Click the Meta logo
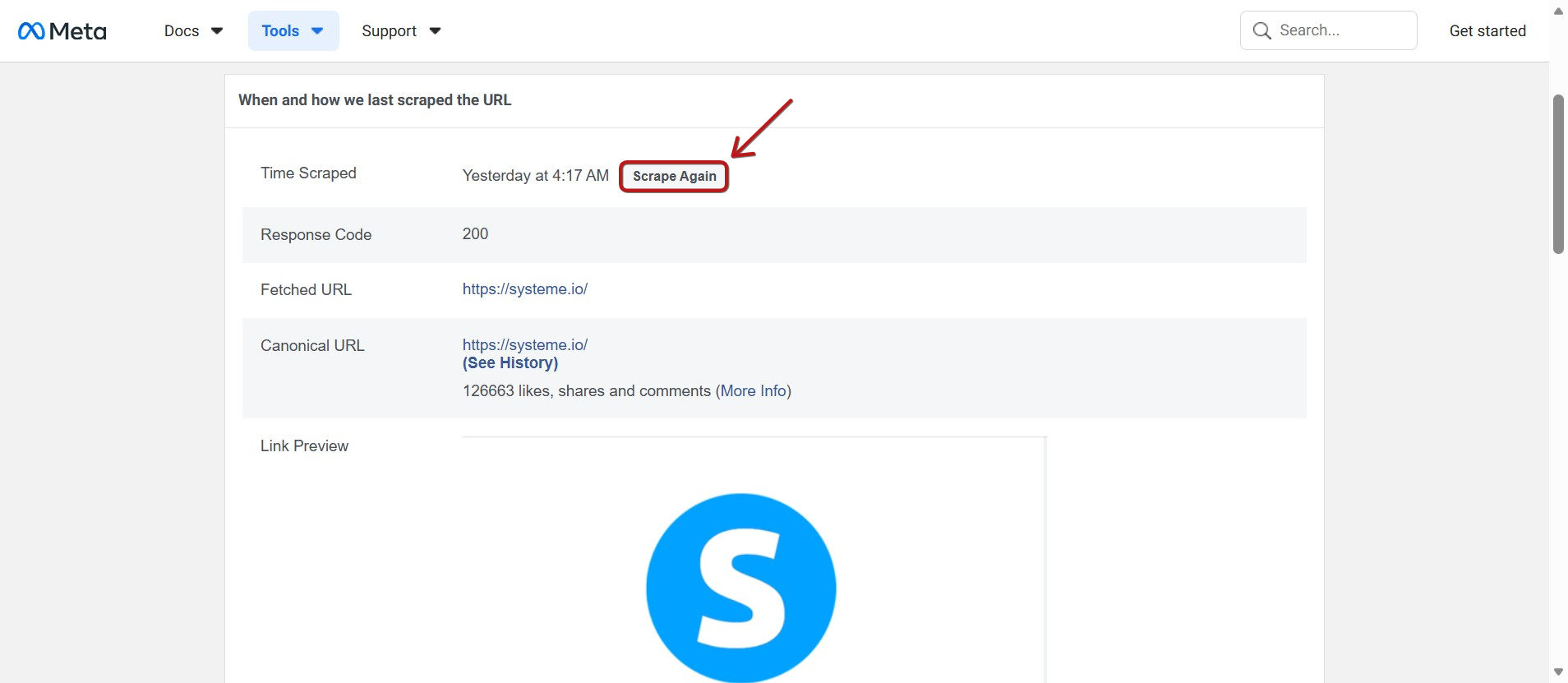 pyautogui.click(x=62, y=31)
